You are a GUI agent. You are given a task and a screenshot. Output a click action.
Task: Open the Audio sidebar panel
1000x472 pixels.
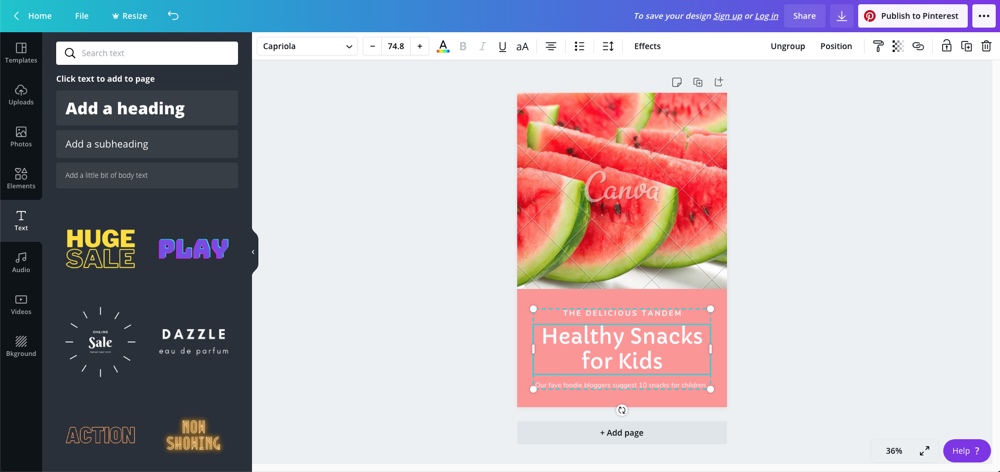[x=21, y=263]
